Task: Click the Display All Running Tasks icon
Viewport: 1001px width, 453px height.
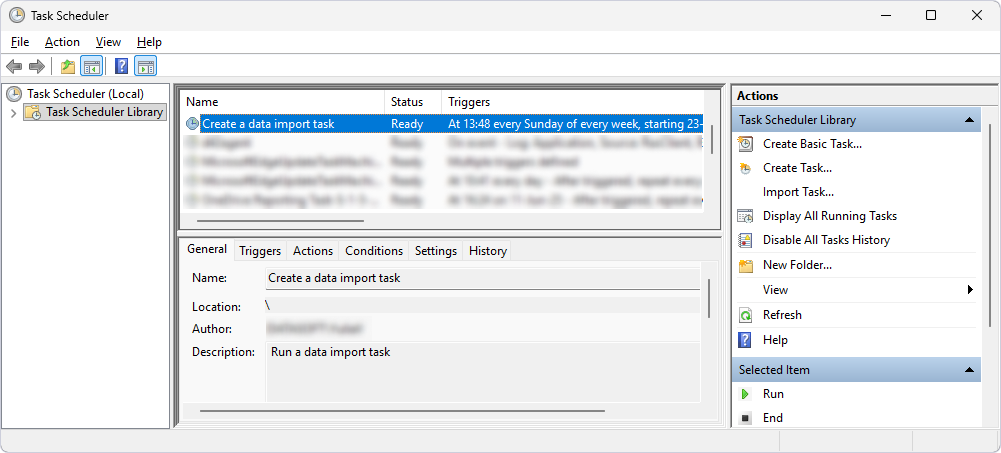Action: coord(745,216)
